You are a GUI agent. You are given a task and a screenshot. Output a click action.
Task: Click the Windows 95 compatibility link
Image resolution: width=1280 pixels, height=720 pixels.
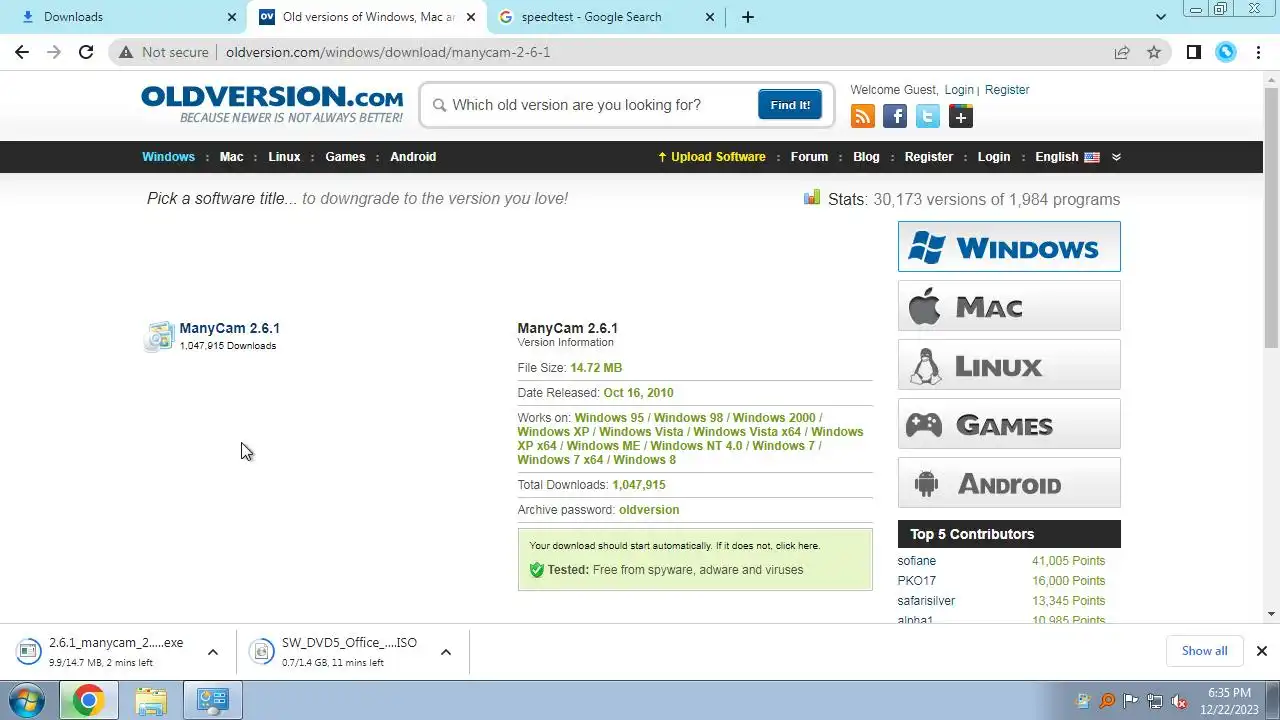click(x=609, y=418)
